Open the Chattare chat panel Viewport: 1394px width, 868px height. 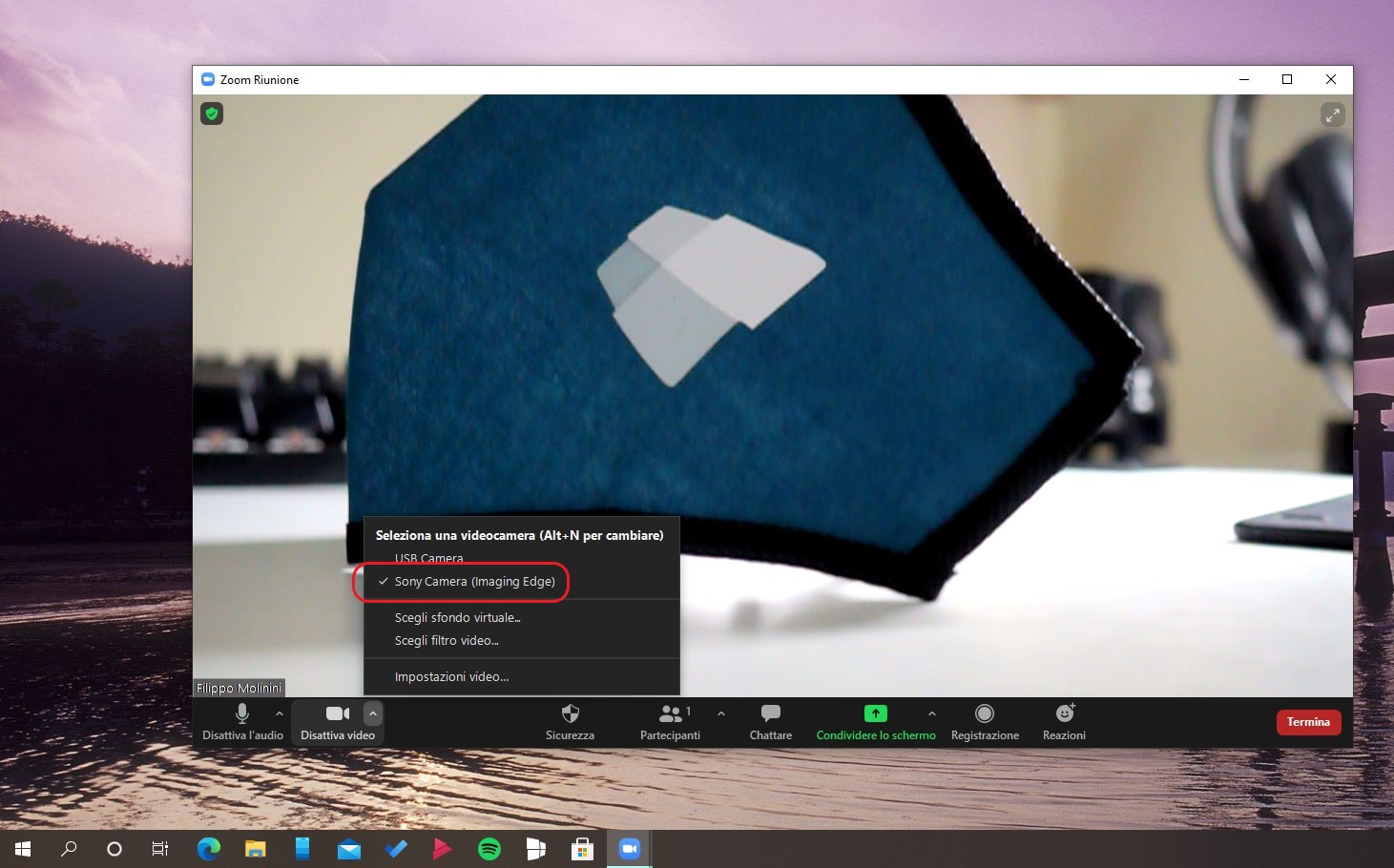[771, 722]
